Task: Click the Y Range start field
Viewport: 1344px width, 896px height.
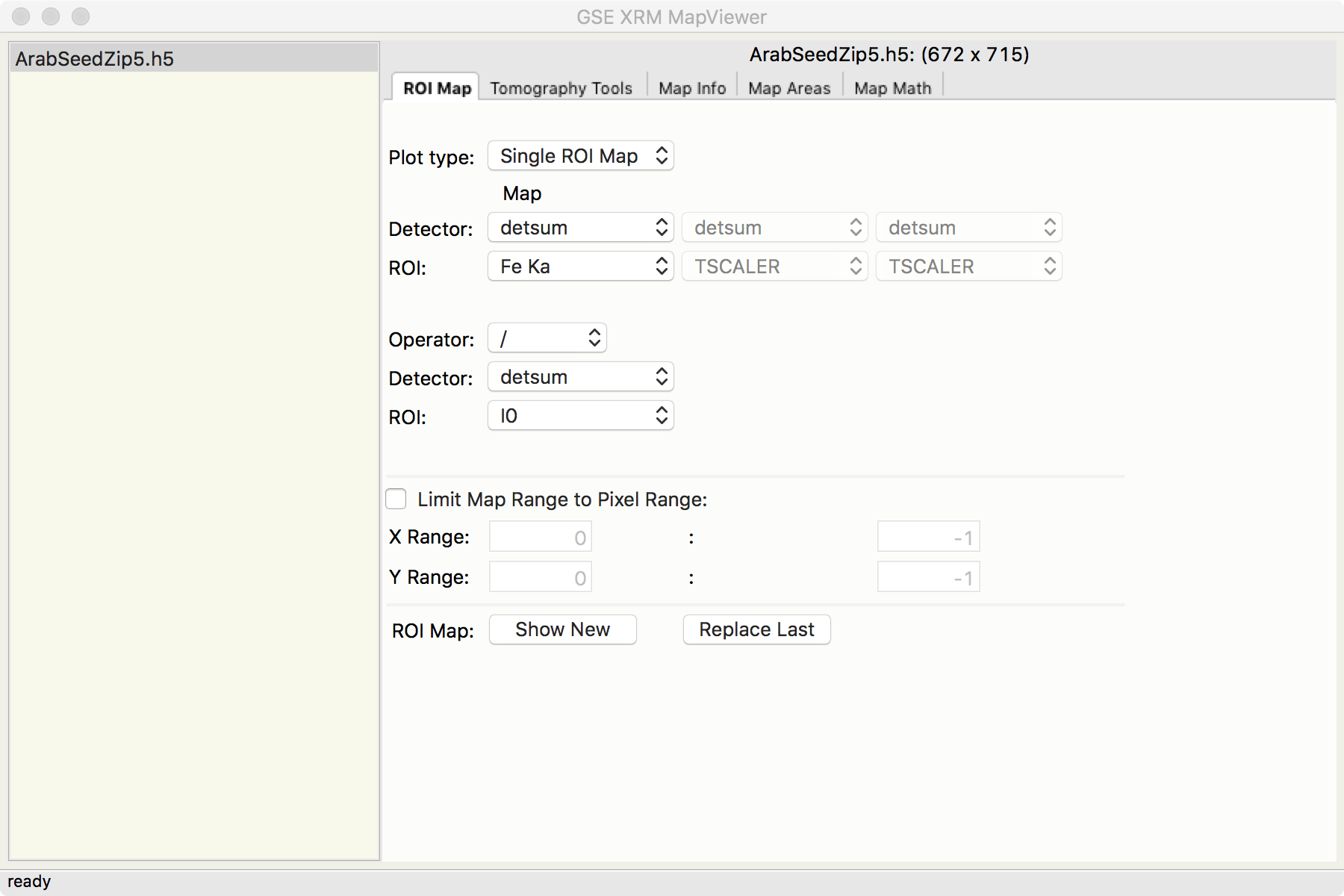Action: pos(541,577)
